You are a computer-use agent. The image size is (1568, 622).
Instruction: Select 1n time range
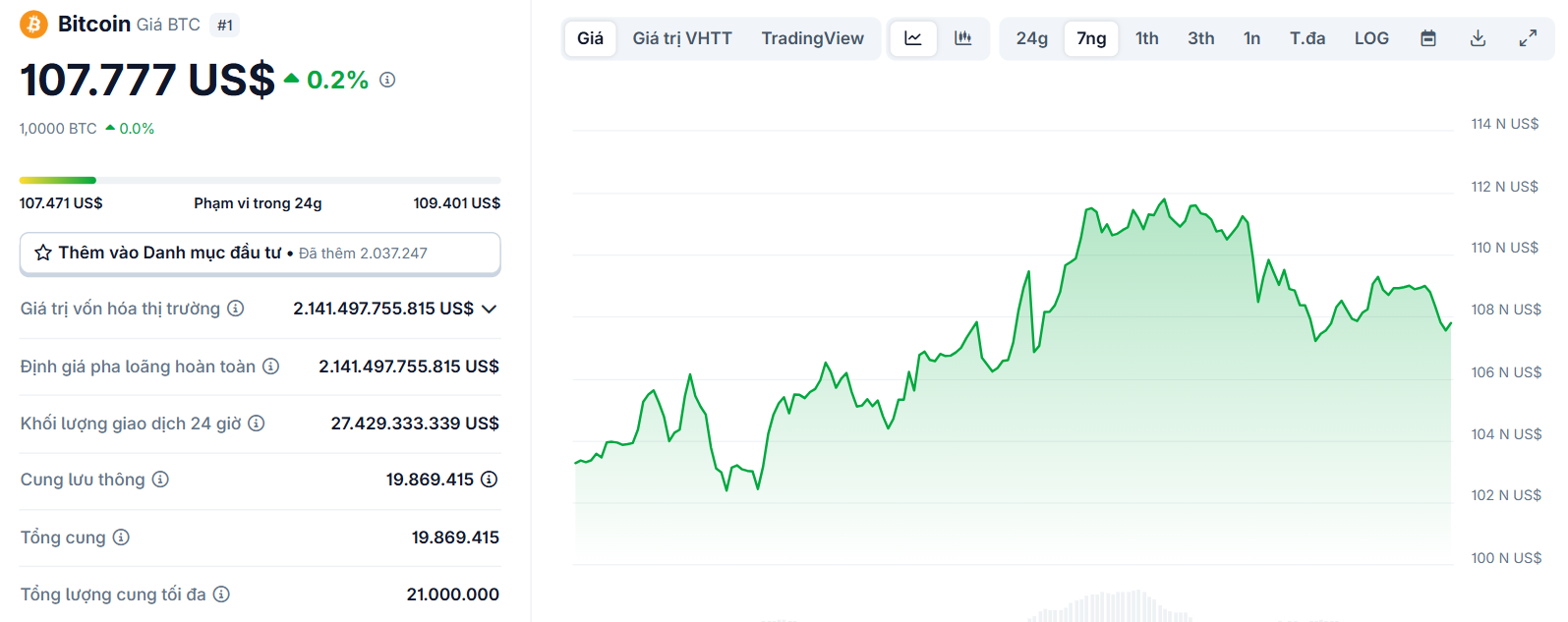coord(1251,38)
